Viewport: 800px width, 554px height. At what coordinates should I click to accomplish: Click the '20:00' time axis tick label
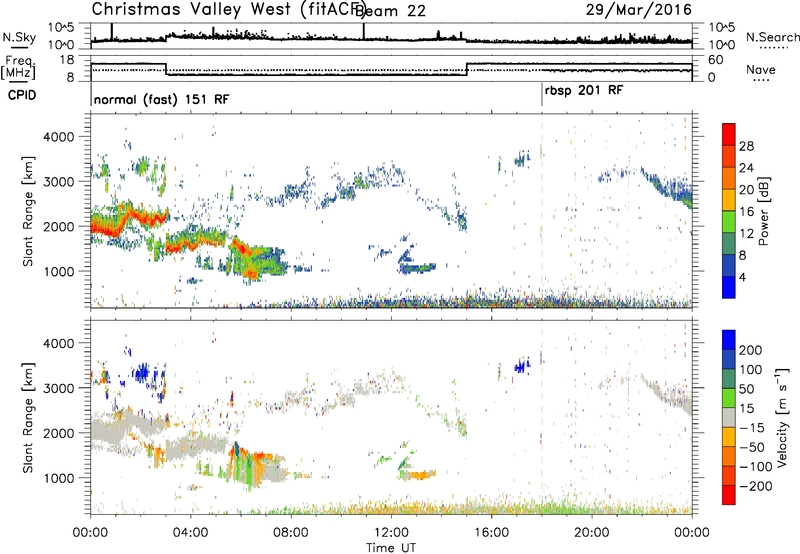592,533
